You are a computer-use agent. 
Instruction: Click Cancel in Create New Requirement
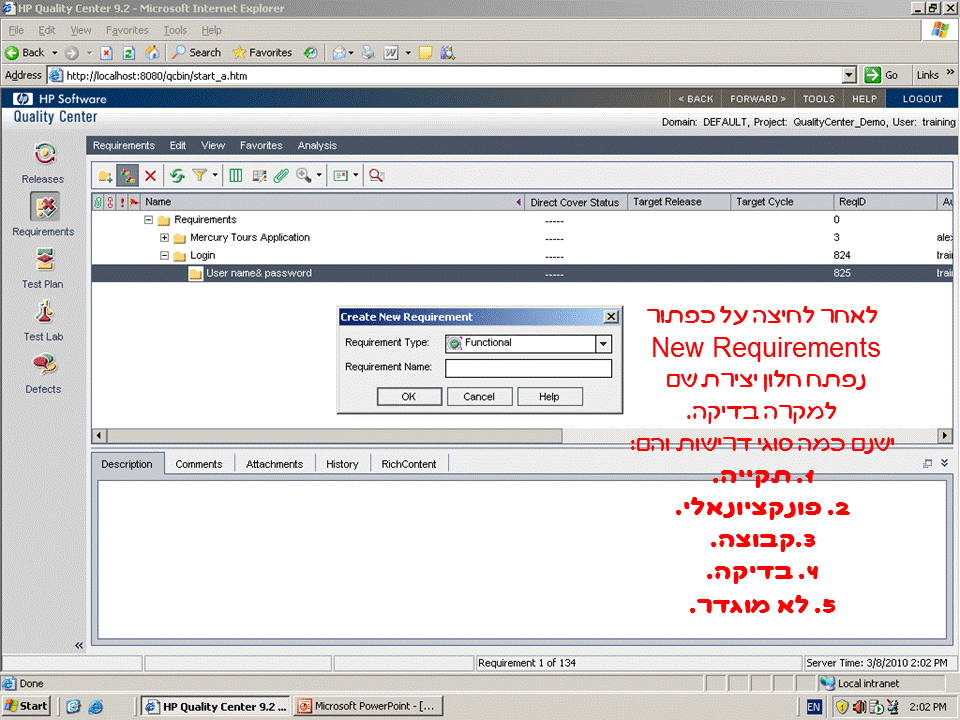[x=479, y=397]
